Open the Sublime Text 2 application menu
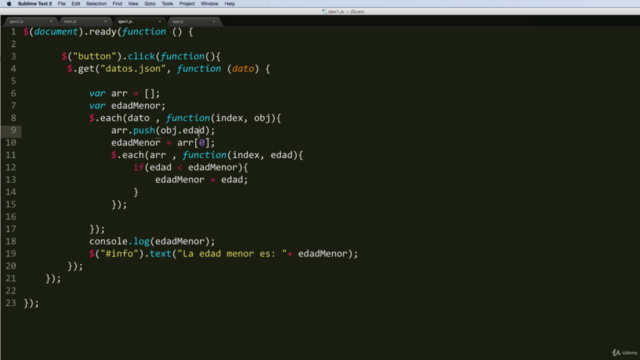 click(x=35, y=4)
